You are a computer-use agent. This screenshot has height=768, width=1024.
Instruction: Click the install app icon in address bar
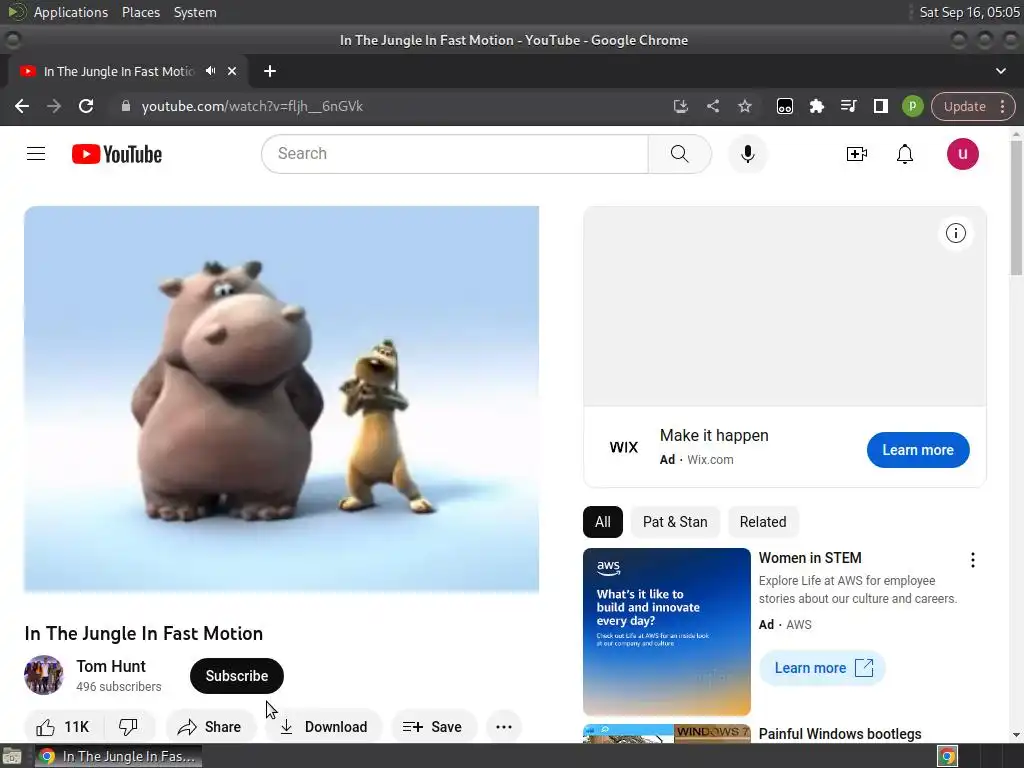(x=680, y=106)
